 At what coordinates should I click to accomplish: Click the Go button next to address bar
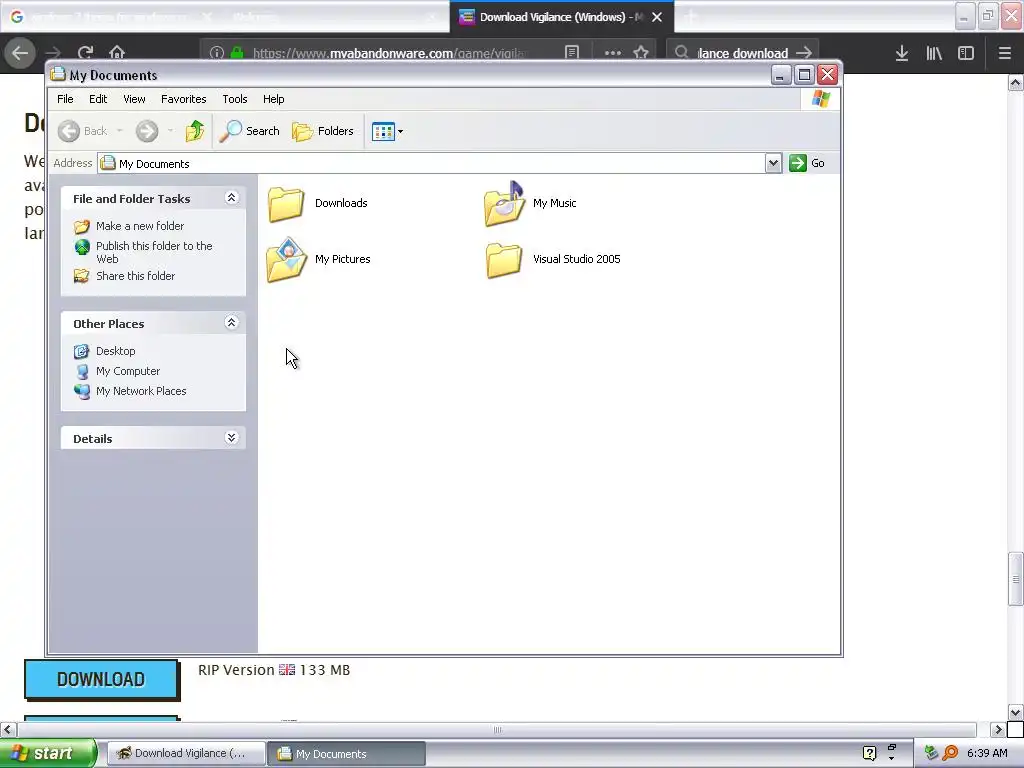pos(807,163)
